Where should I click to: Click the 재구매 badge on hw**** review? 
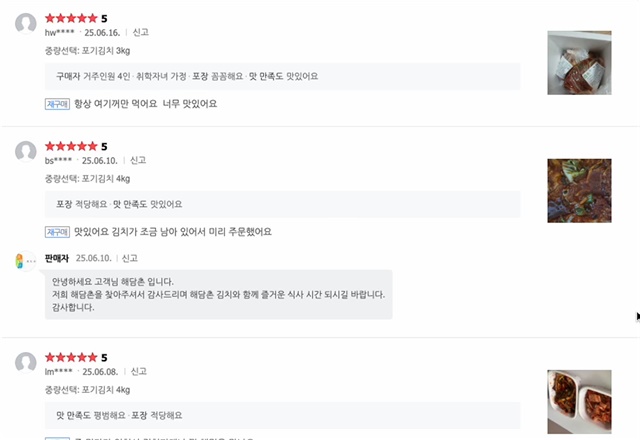pyautogui.click(x=57, y=104)
